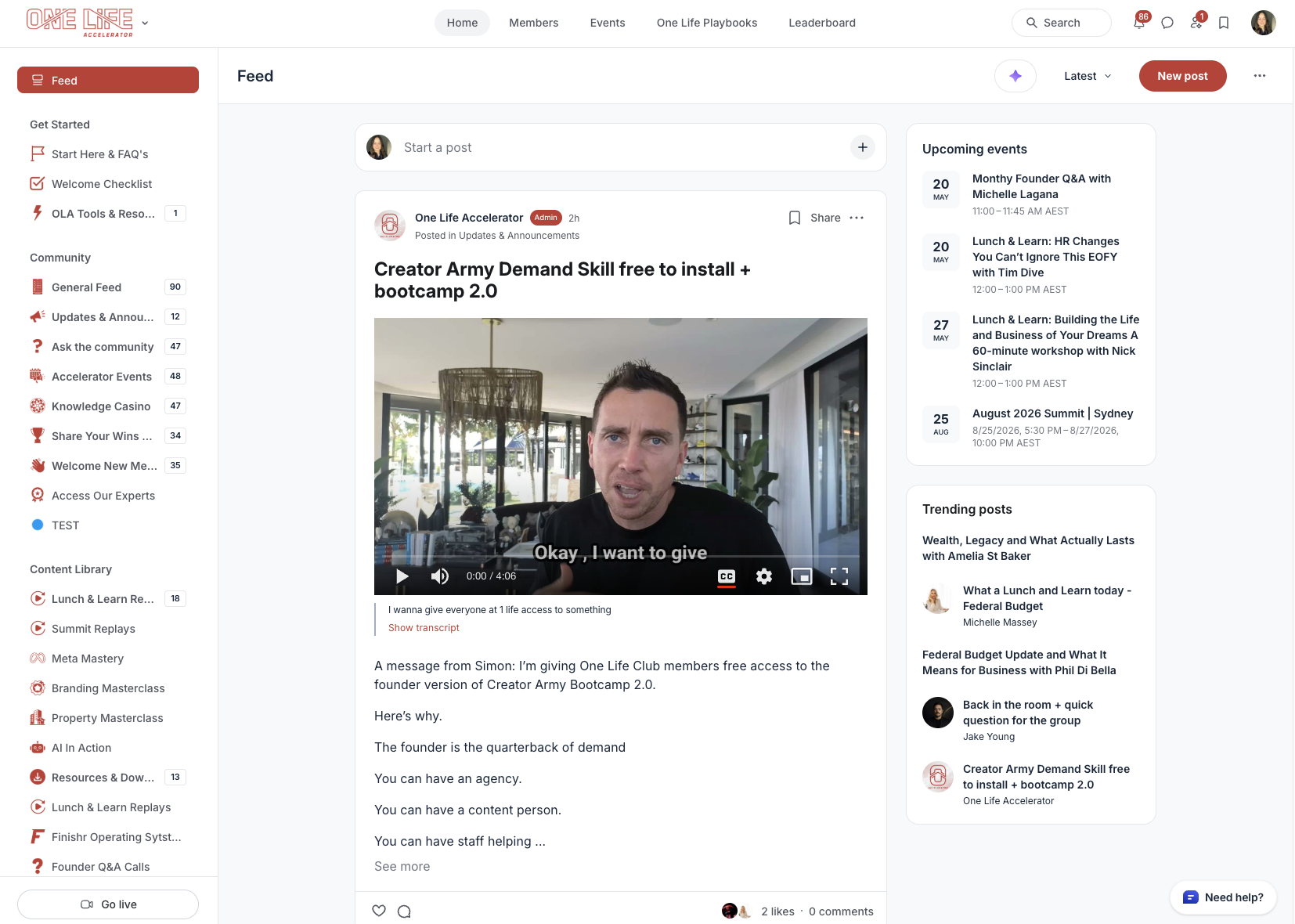Expand the One Life community switcher chevron
This screenshot has height=924, width=1295.
click(145, 23)
